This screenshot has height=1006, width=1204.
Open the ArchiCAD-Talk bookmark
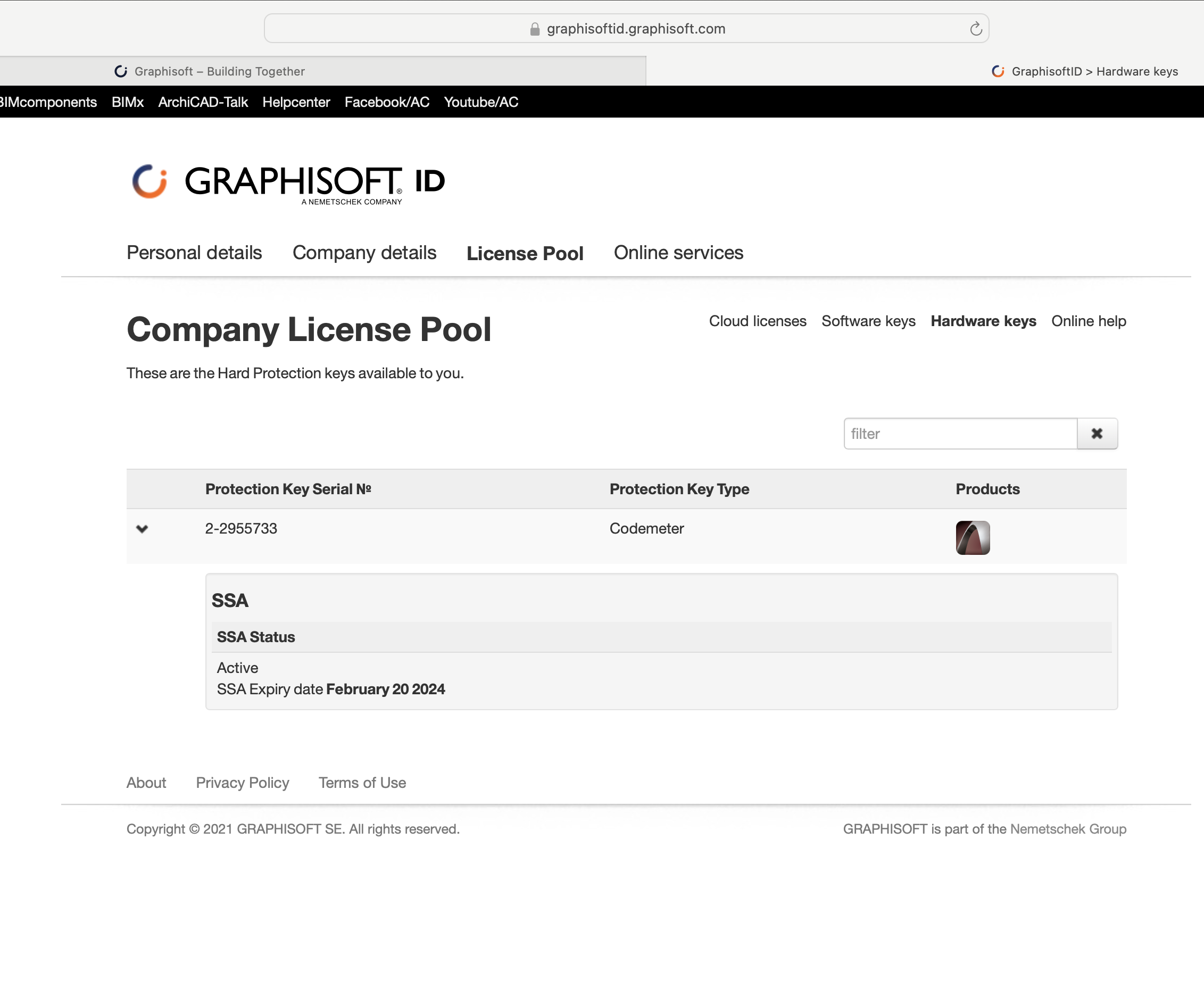(203, 102)
